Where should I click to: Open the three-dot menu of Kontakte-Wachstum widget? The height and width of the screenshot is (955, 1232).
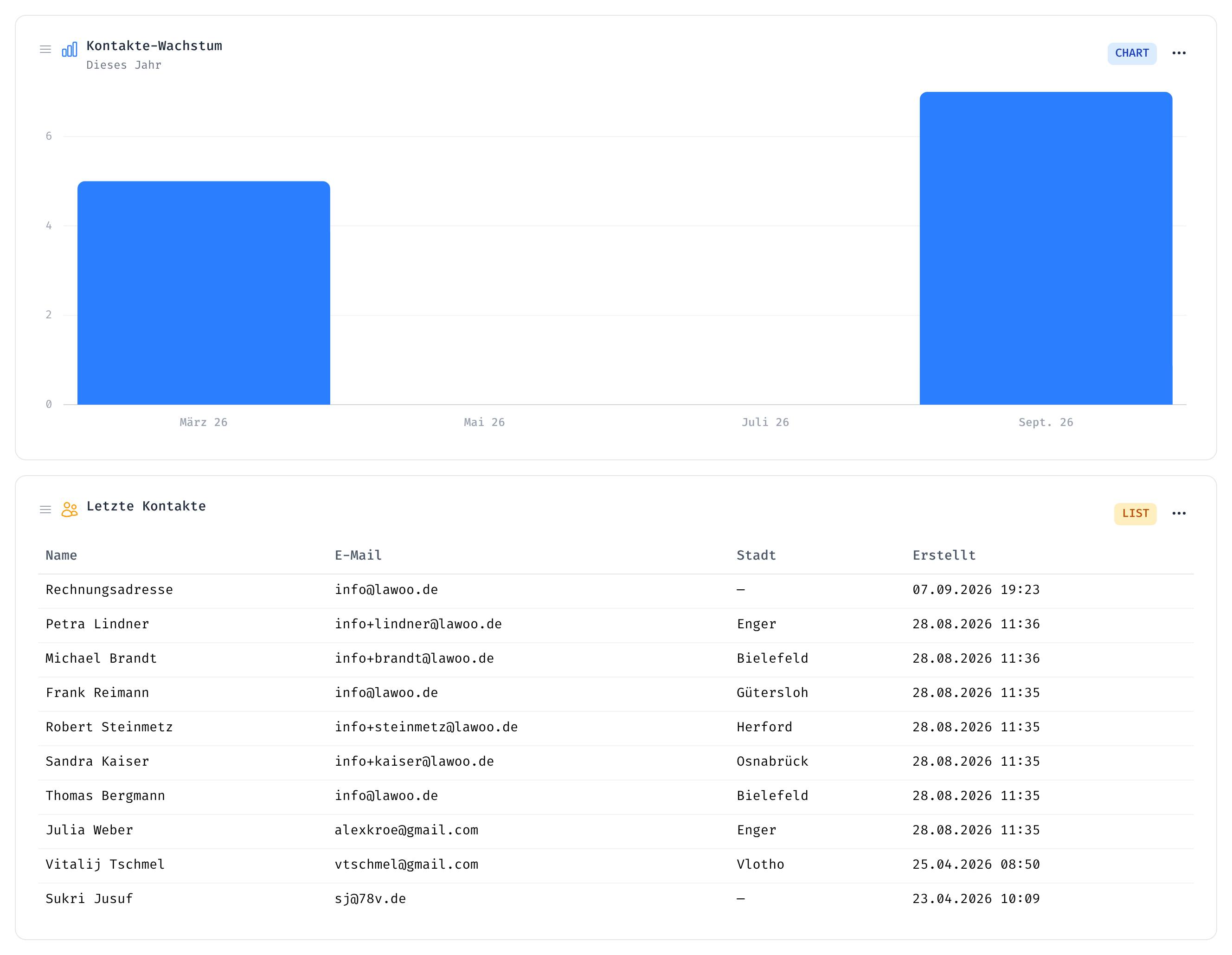pos(1178,53)
